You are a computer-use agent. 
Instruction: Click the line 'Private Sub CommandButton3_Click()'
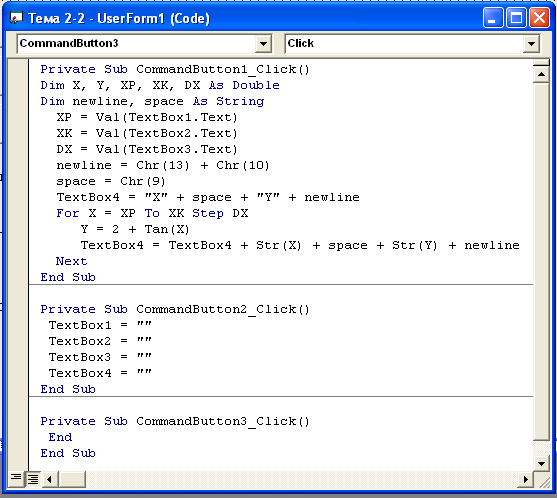175,421
